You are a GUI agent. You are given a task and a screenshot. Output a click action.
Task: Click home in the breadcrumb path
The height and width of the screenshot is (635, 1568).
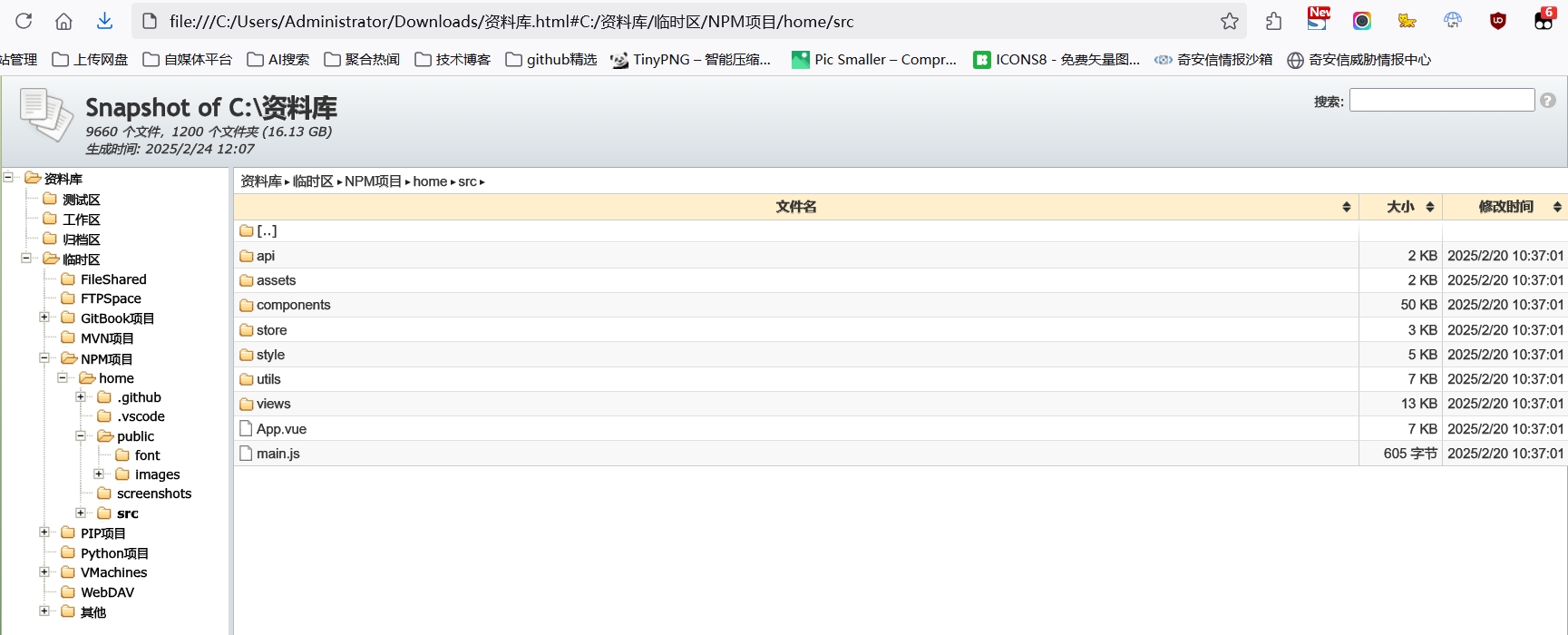tap(430, 181)
